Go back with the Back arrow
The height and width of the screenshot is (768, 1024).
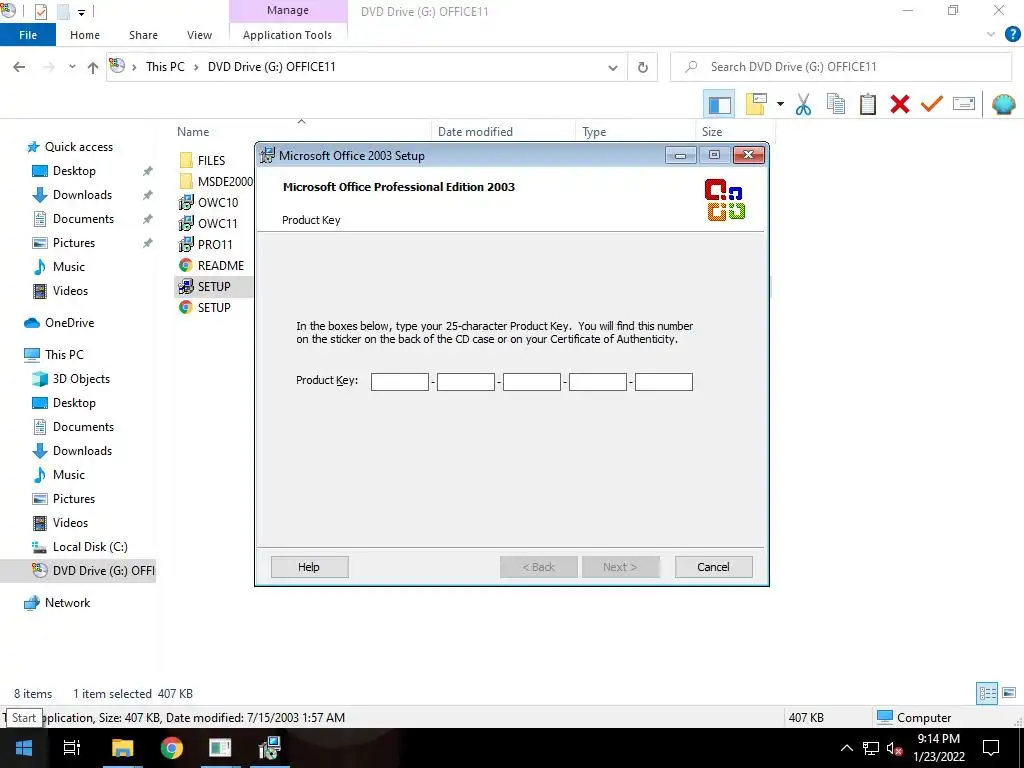click(x=19, y=67)
